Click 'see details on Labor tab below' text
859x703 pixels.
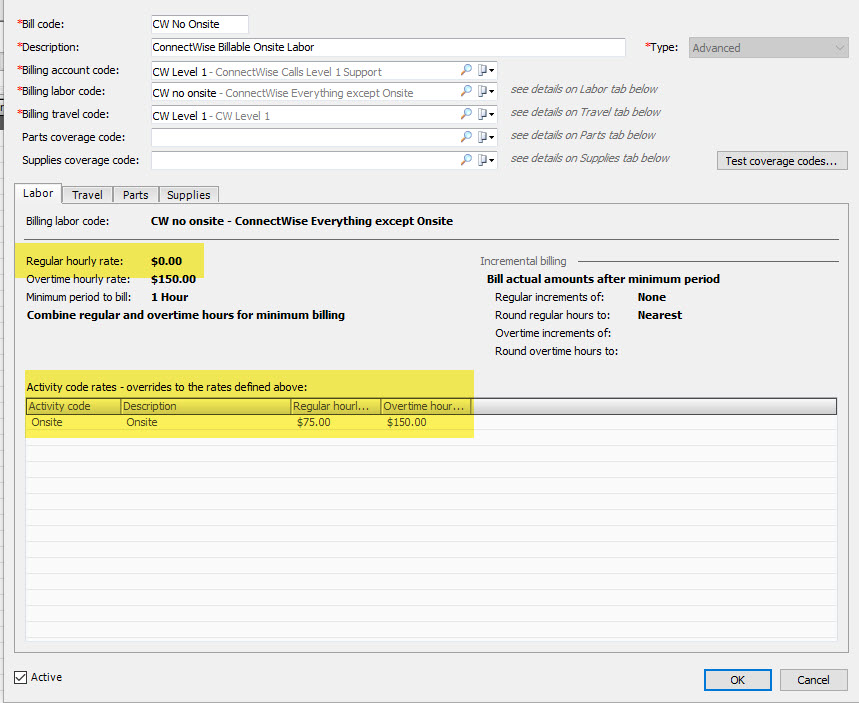(584, 89)
